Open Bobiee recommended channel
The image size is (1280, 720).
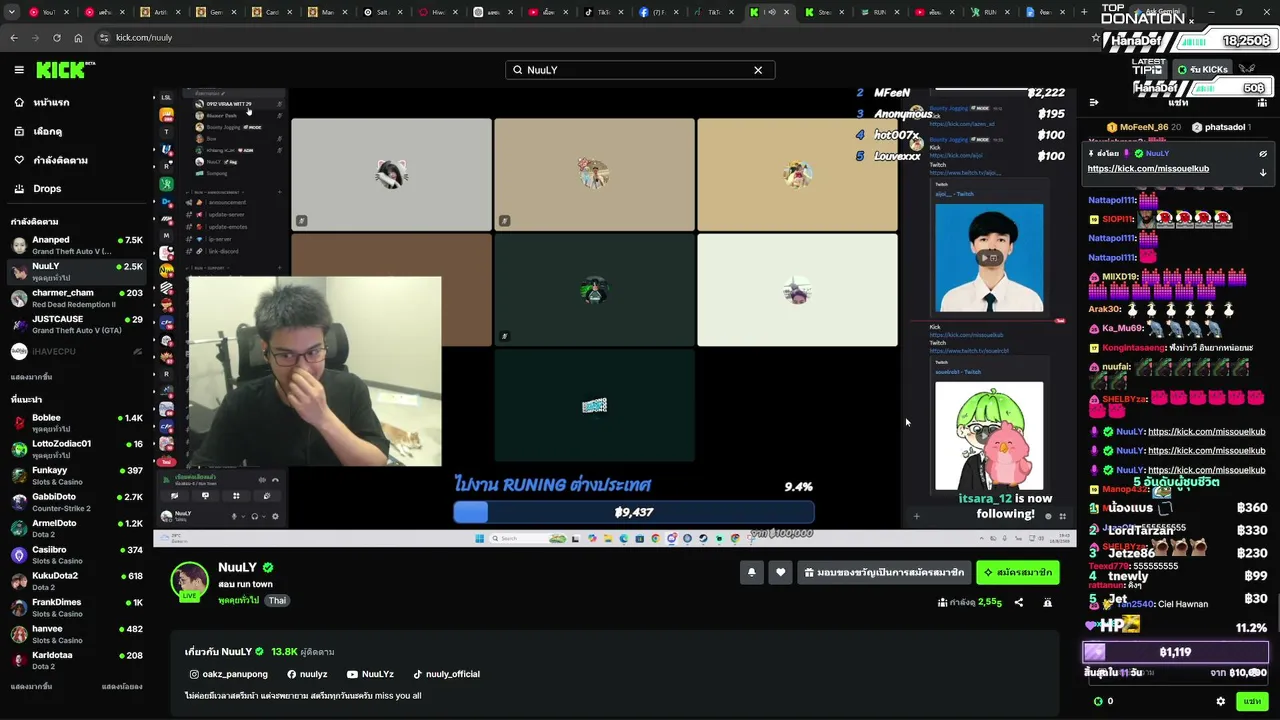pyautogui.click(x=77, y=423)
